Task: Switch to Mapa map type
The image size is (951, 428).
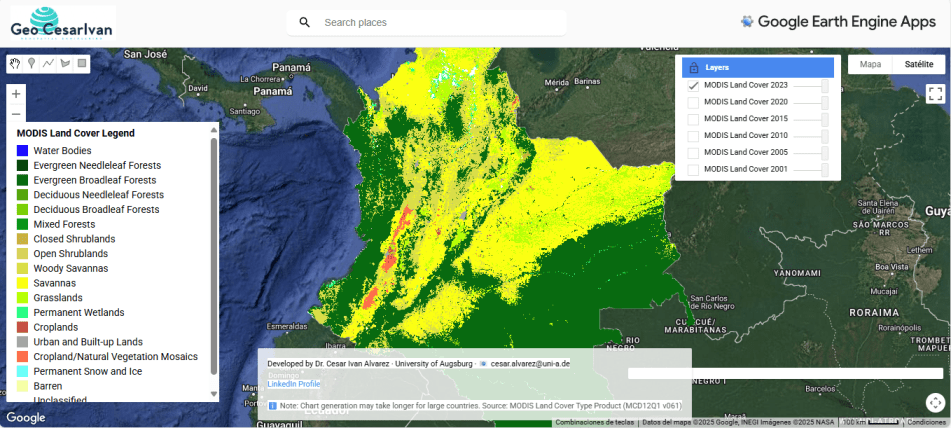Action: [870, 64]
